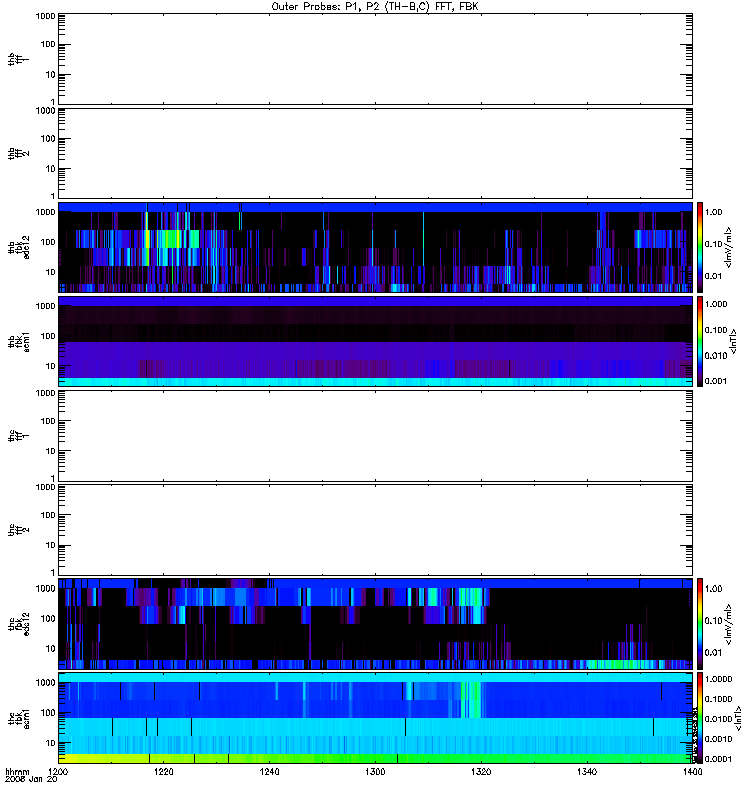The image size is (750, 800).
Task: Click the empty thc fff 2 plot panel
Action: tap(376, 530)
